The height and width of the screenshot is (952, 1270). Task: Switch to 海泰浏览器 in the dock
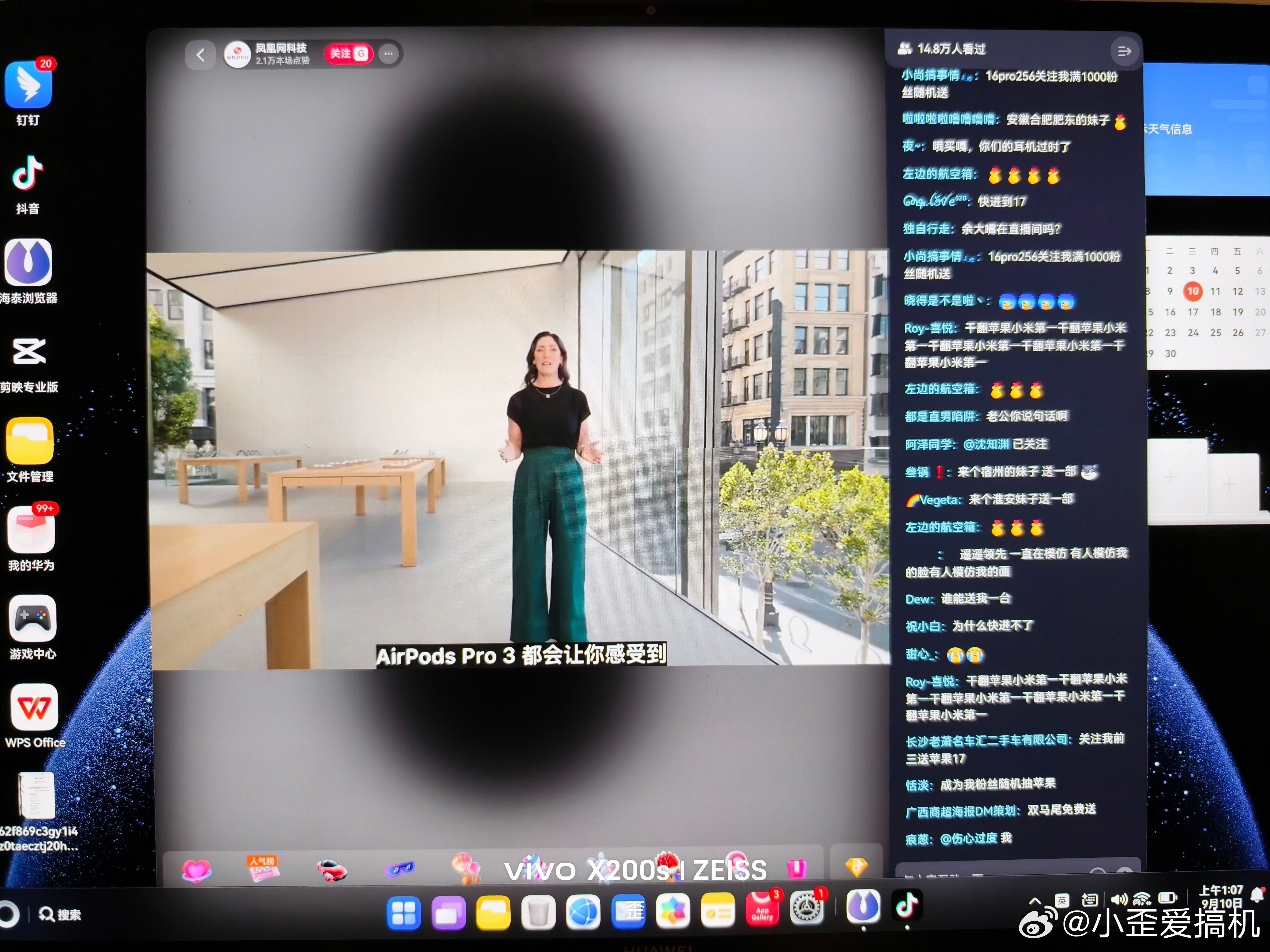pos(863,907)
